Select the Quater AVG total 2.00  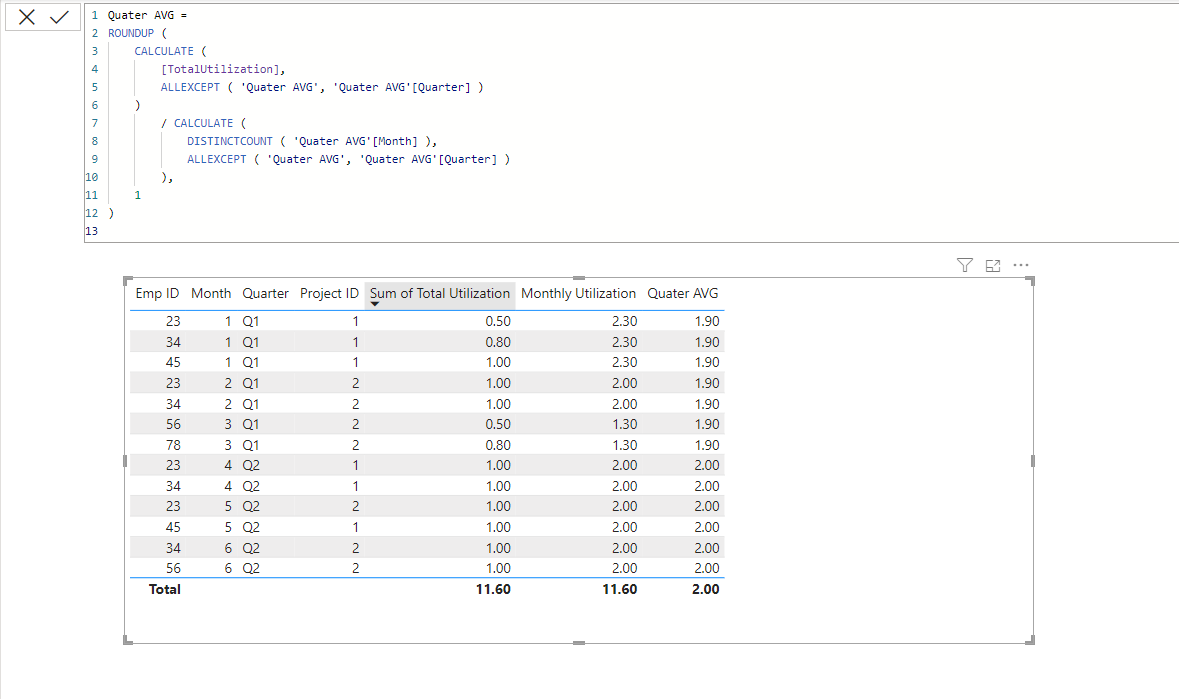(705, 589)
